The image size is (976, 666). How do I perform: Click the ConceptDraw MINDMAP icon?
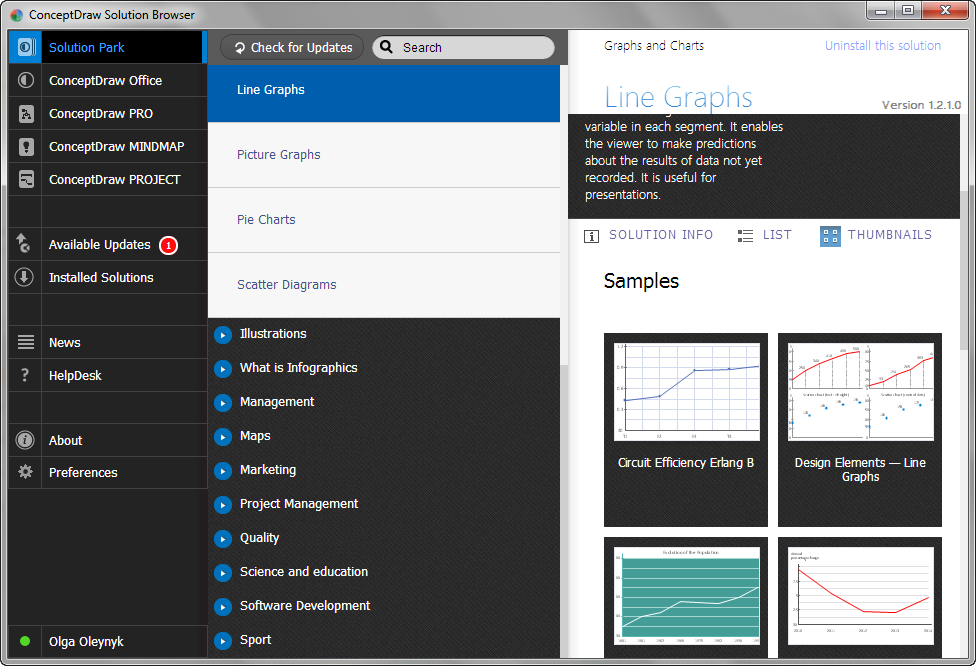click(x=26, y=146)
